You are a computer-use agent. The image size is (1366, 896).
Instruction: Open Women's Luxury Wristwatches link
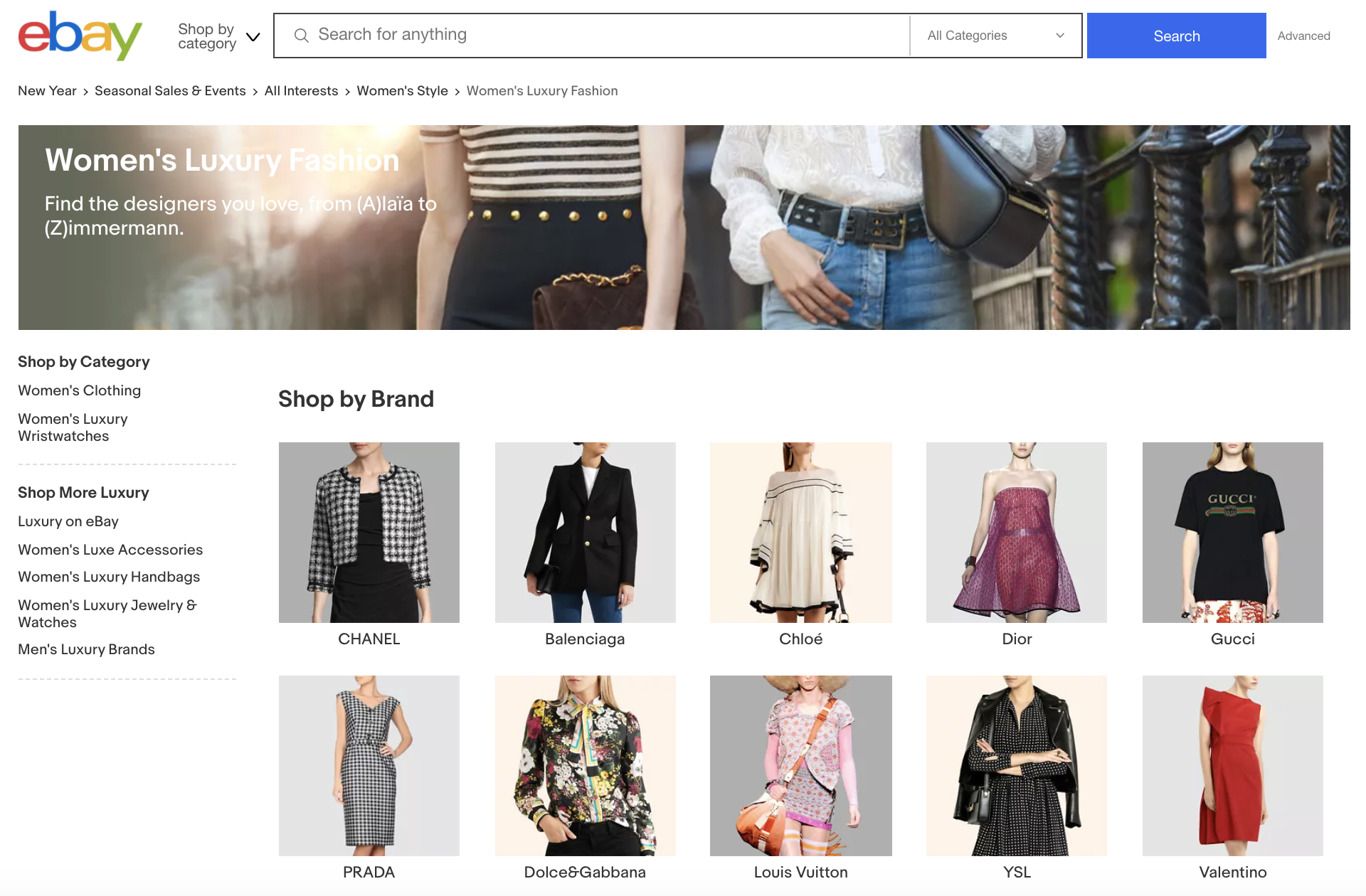(72, 427)
